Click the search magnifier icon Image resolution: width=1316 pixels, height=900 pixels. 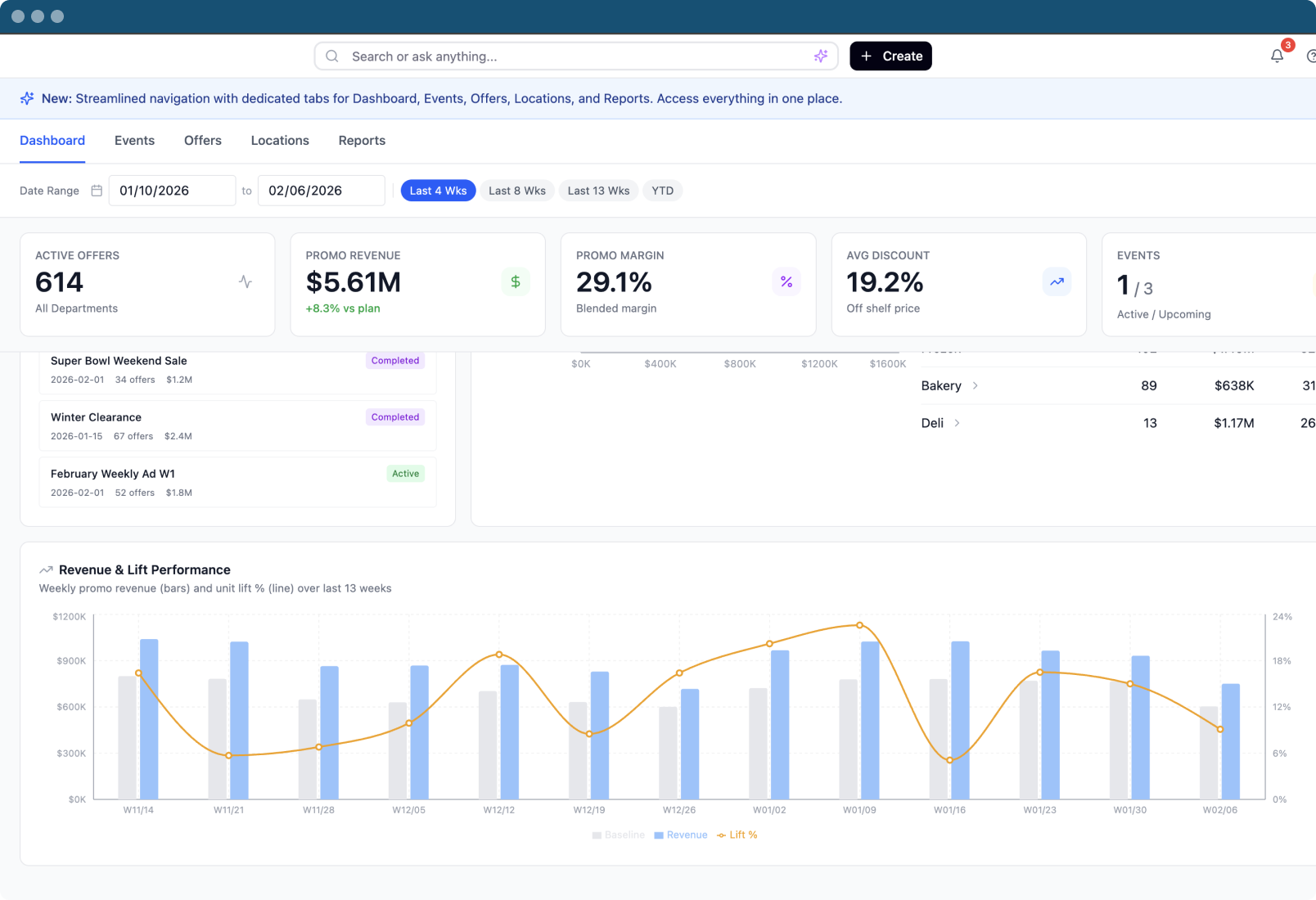tap(332, 56)
